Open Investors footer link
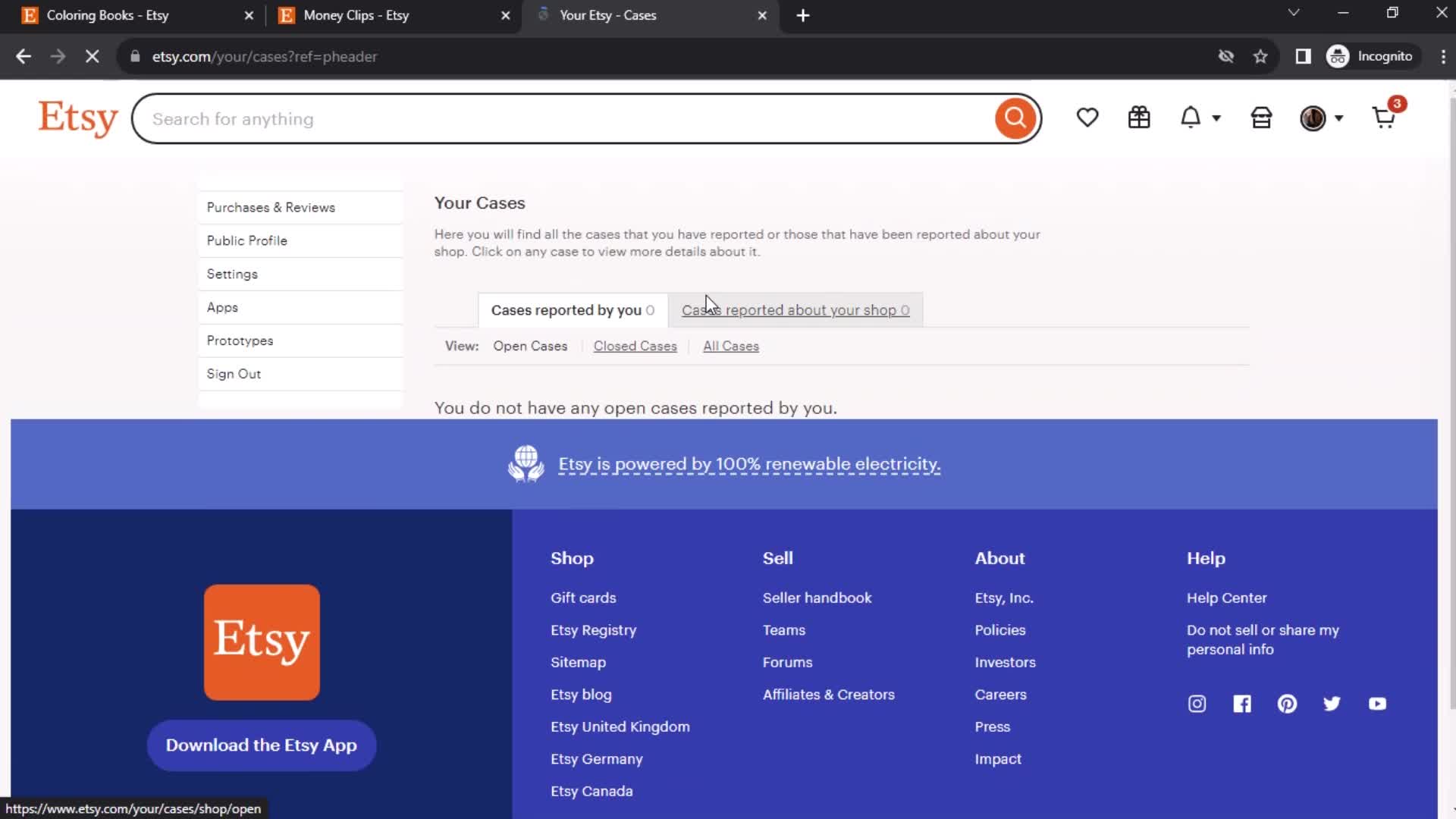This screenshot has height=819, width=1456. [1005, 662]
